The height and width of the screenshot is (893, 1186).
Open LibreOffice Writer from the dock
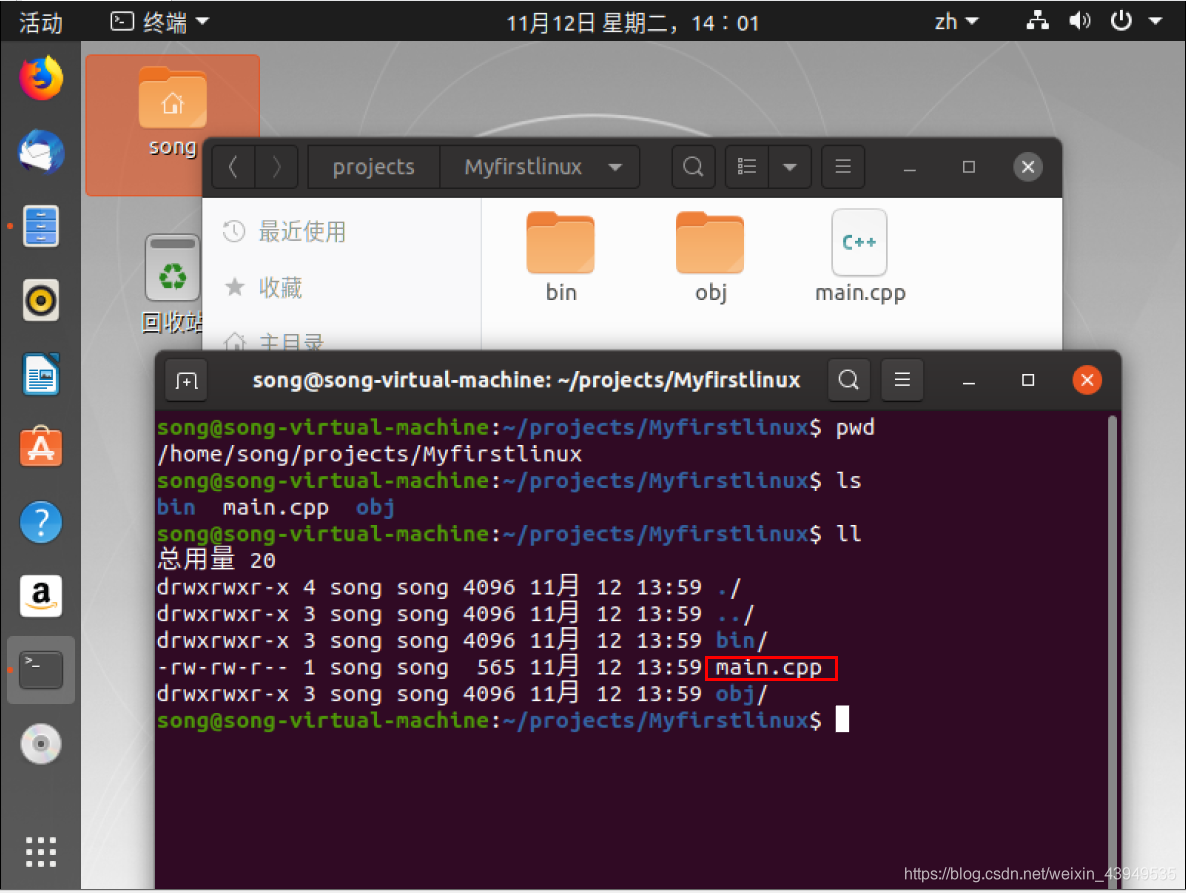click(42, 374)
